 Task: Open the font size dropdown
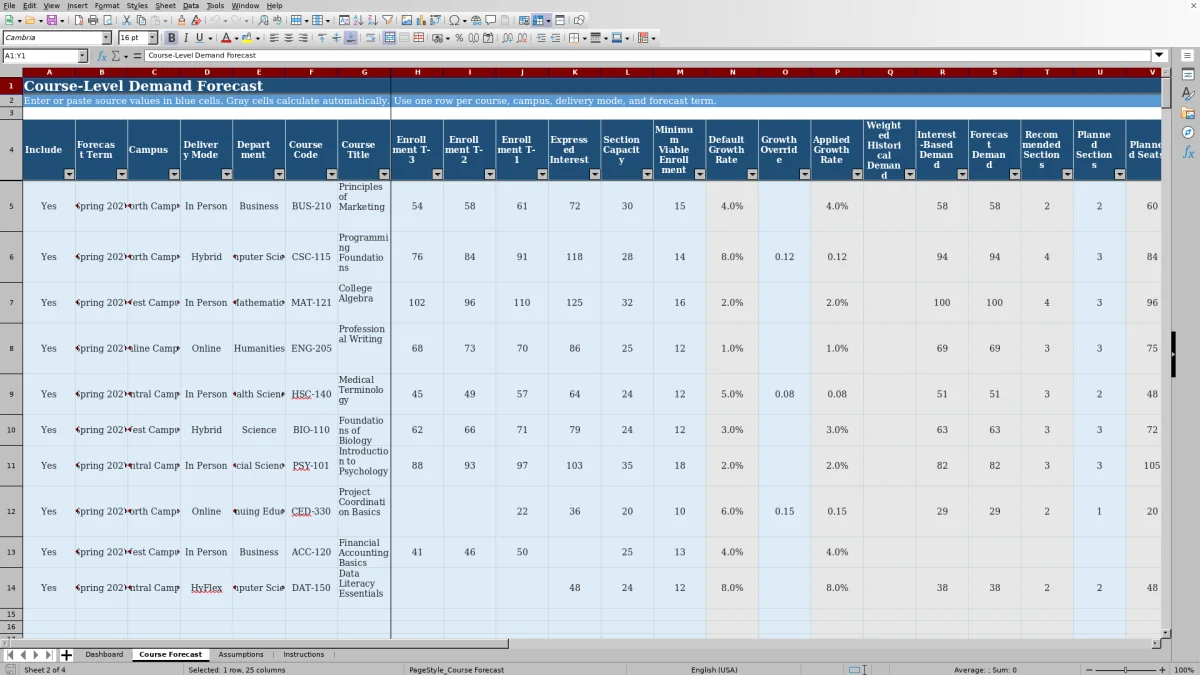pyautogui.click(x=153, y=38)
